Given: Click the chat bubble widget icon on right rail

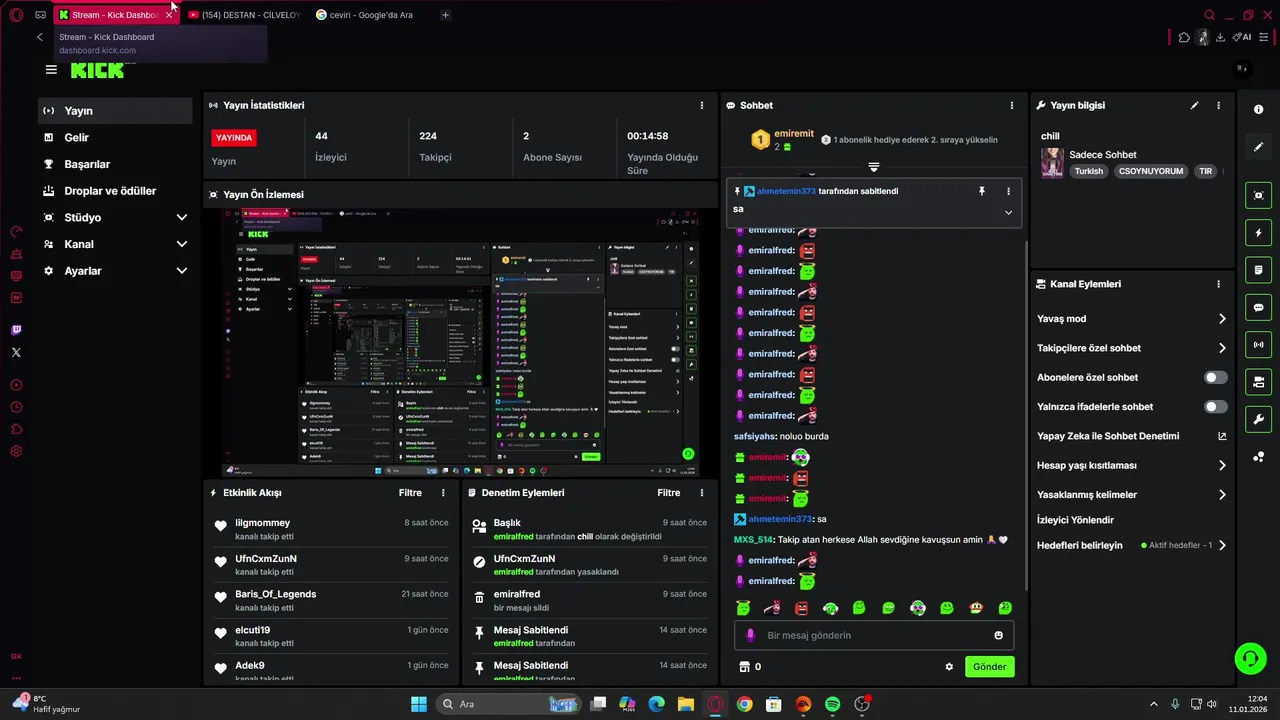Looking at the screenshot, I should point(1259,307).
